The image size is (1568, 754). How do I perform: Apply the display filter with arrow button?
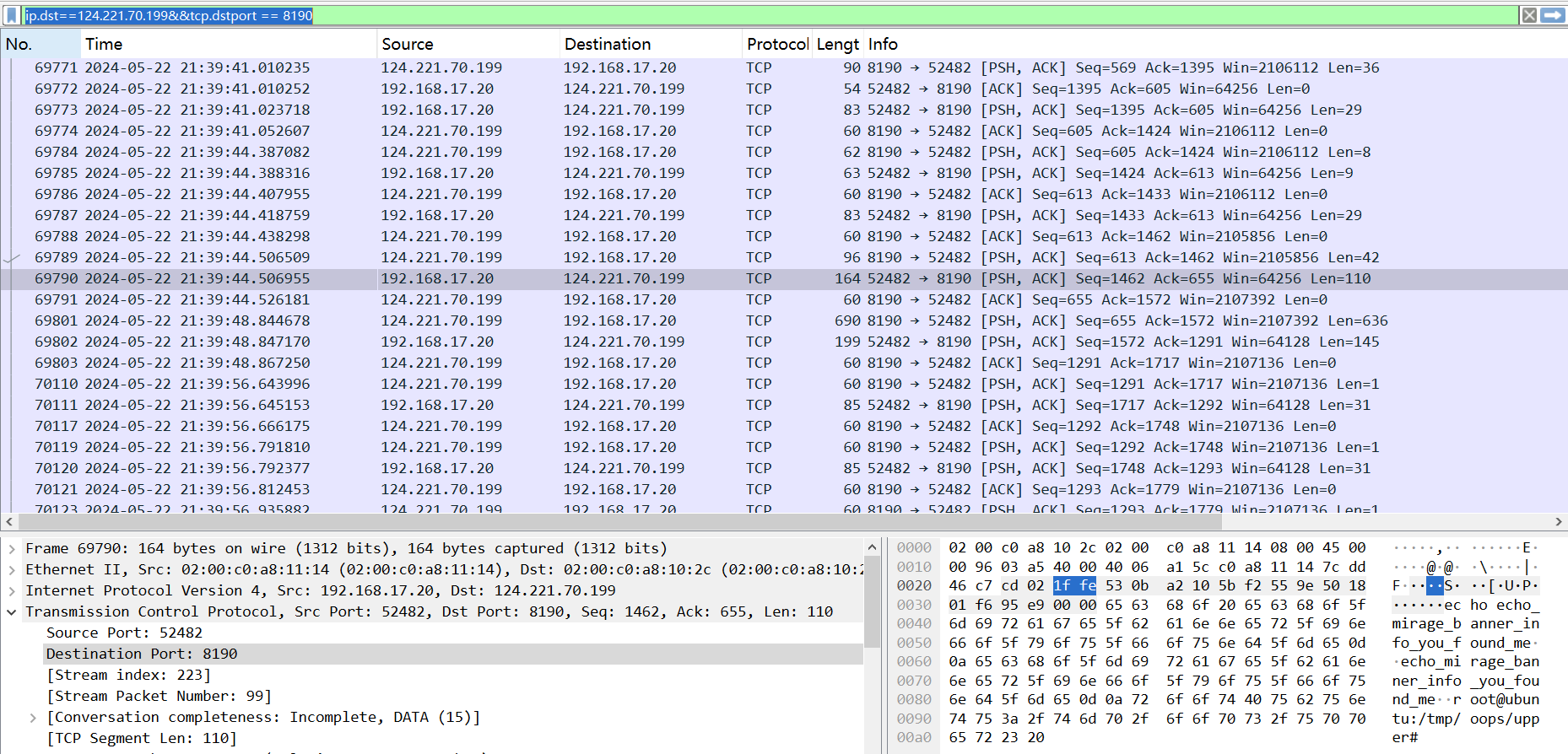(1553, 15)
